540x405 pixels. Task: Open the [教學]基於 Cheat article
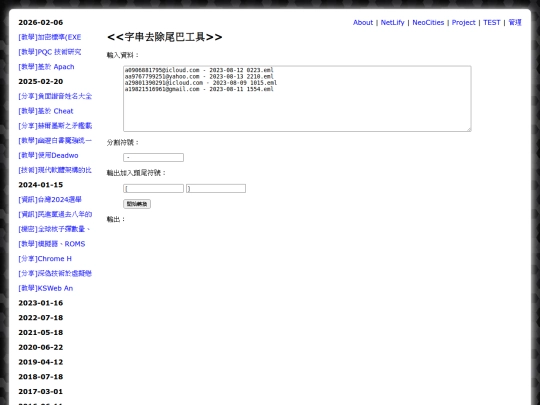tap(46, 111)
